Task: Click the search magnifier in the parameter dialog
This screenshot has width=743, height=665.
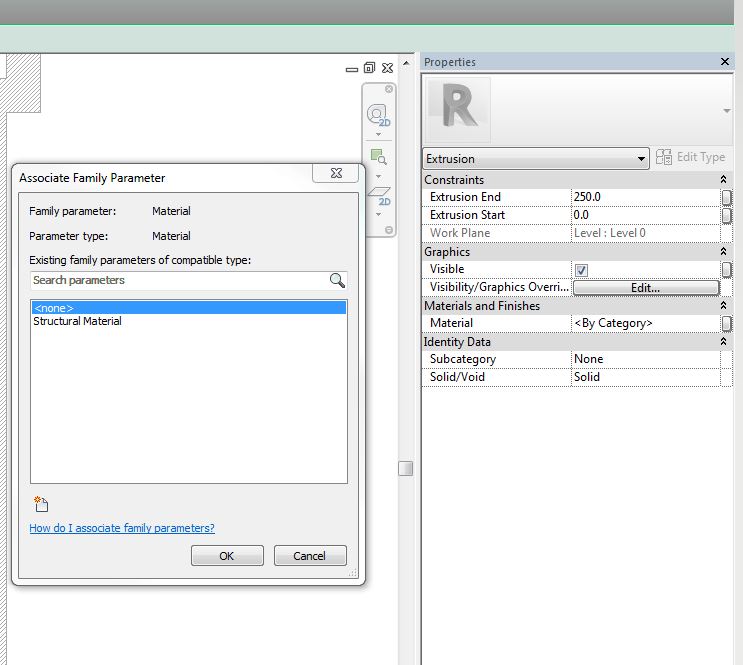Action: click(337, 281)
